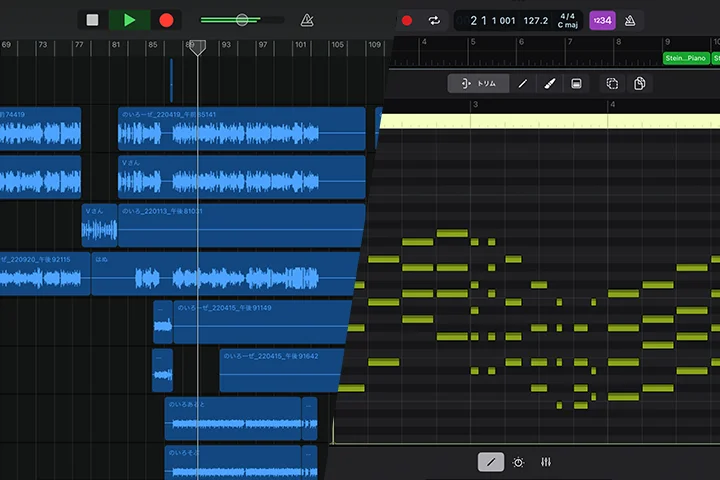This screenshot has width=720, height=480.
Task: Select the Brush tool in editor toolbar
Action: (x=550, y=84)
